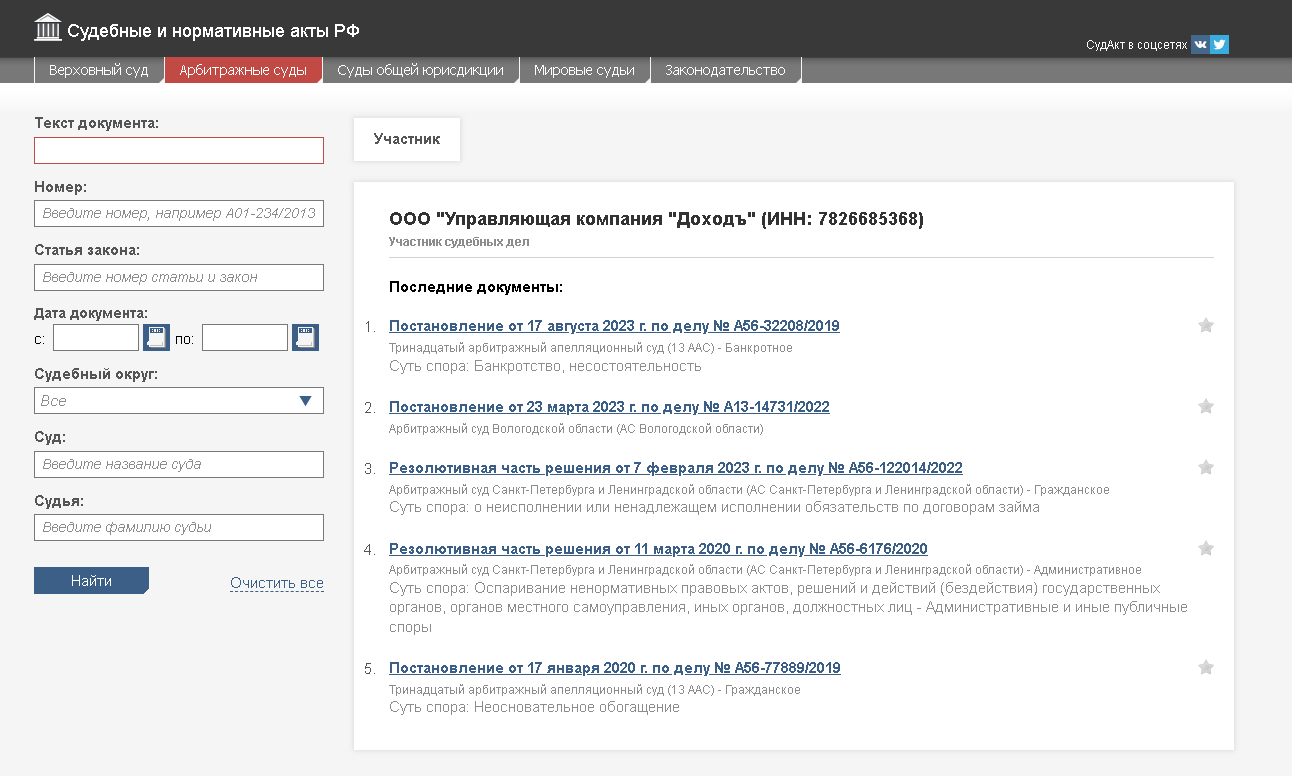Open the VK social network icon

click(x=1200, y=44)
